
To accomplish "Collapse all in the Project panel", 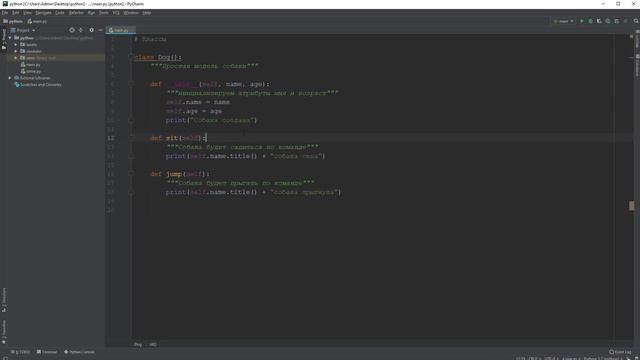I will tap(81, 30).
